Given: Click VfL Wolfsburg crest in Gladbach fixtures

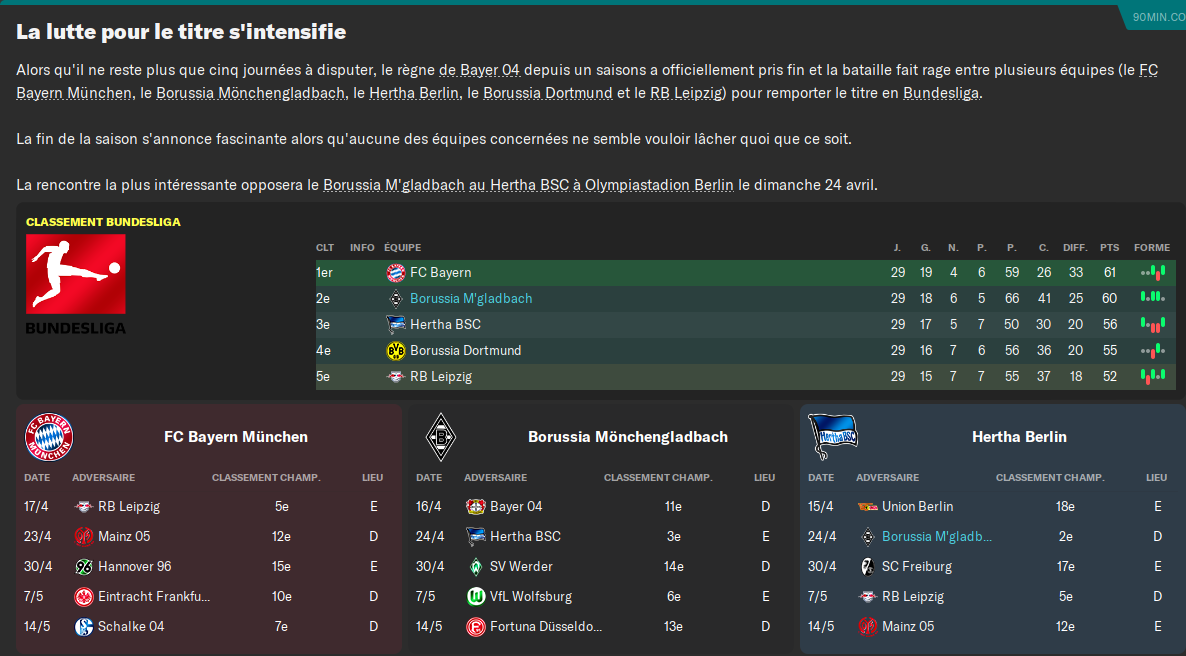Looking at the screenshot, I should (x=476, y=596).
